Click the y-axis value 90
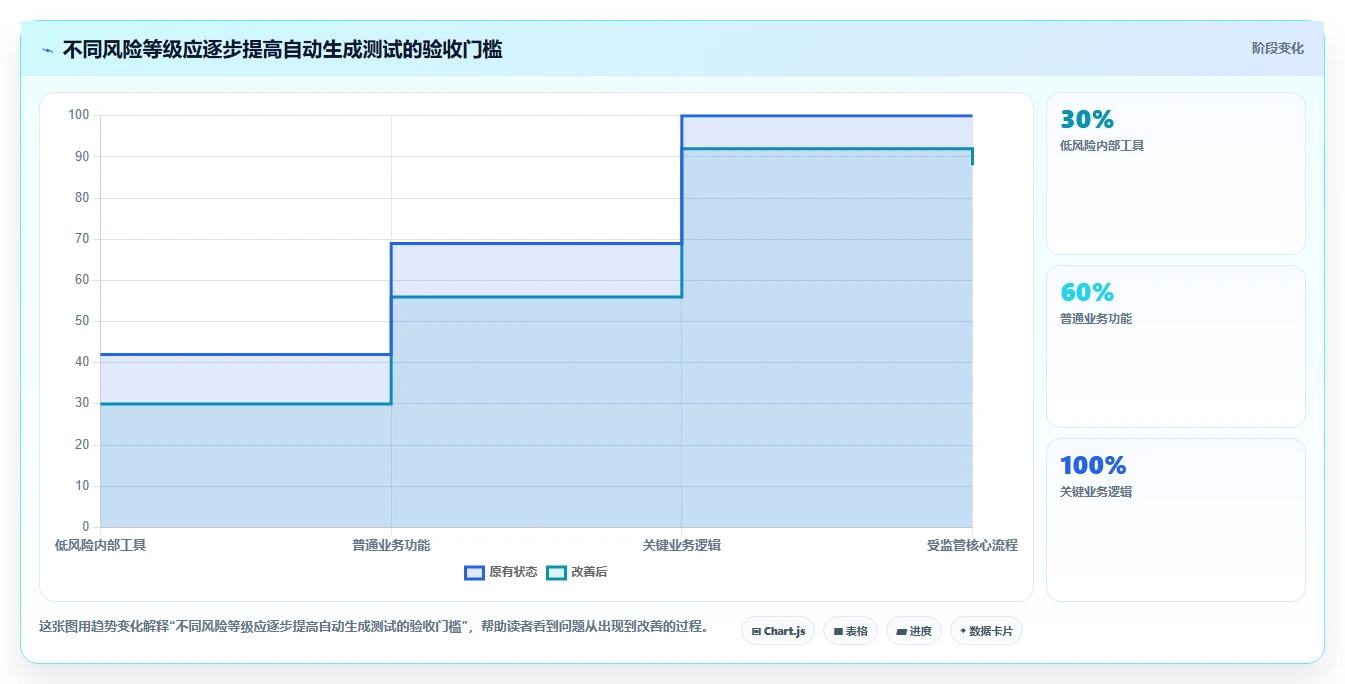Viewport: 1345px width, 684px height. pos(82,156)
